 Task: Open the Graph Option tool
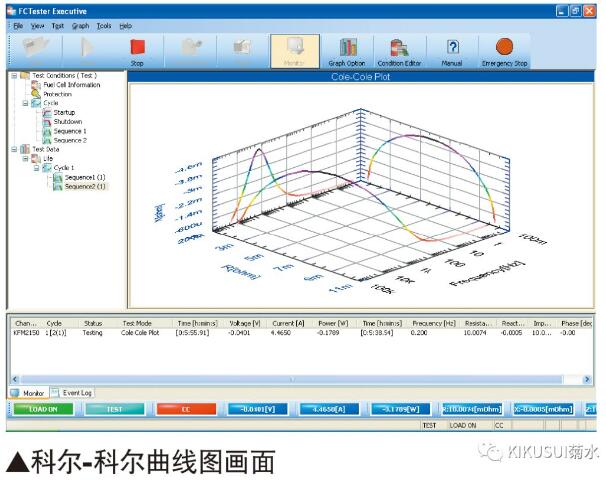[x=347, y=51]
